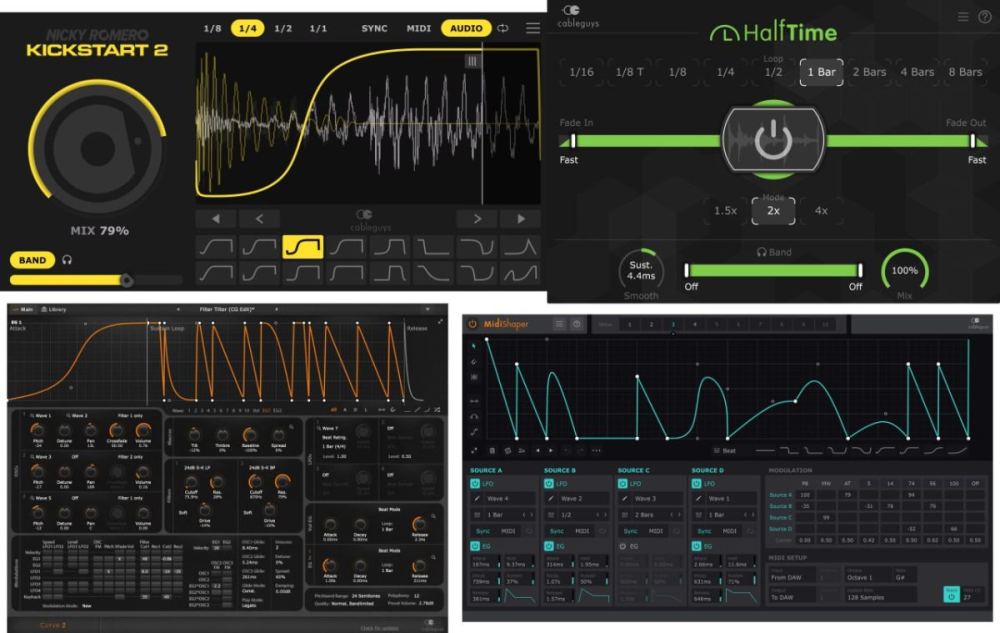This screenshot has width=1000, height=633.
Task: Open the 2 Bars rate selector in Source C
Action: 651,514
